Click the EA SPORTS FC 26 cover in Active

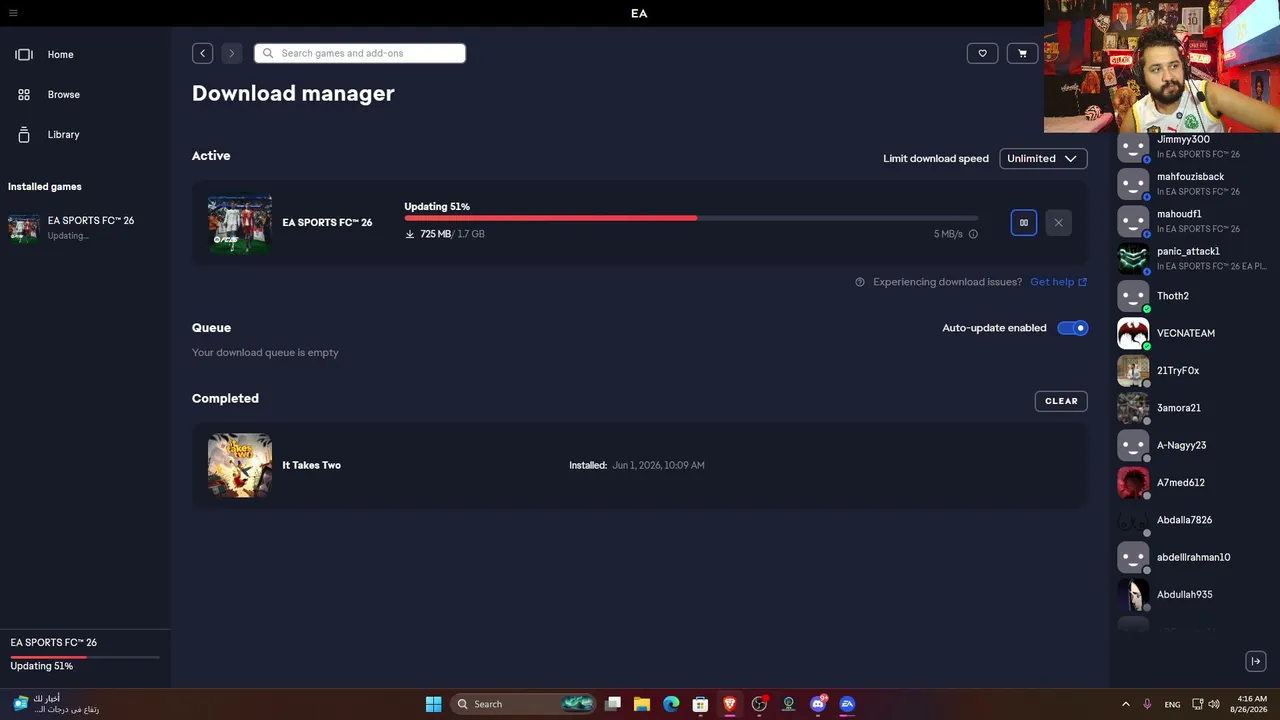240,223
